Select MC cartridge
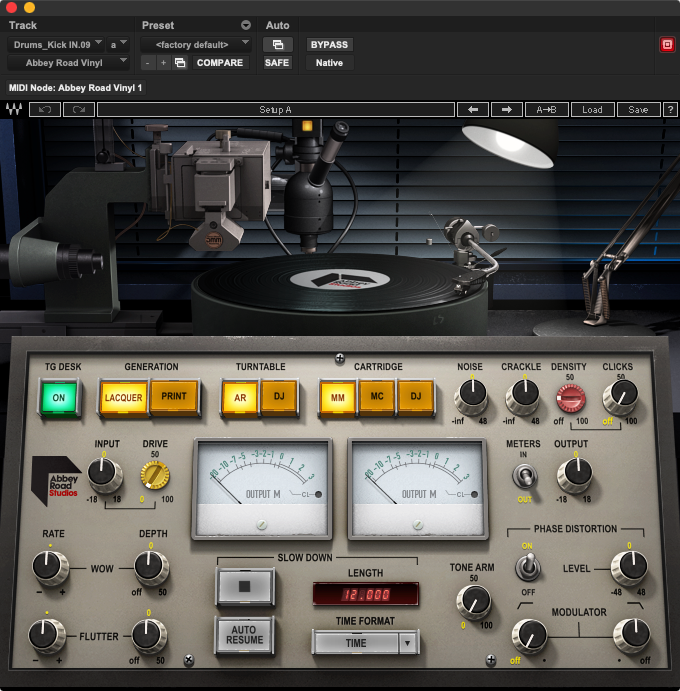 pyautogui.click(x=377, y=397)
